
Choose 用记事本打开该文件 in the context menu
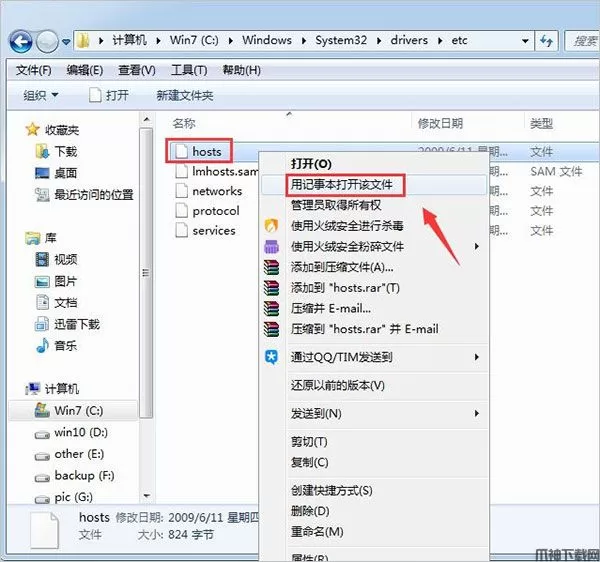[x=374, y=185]
